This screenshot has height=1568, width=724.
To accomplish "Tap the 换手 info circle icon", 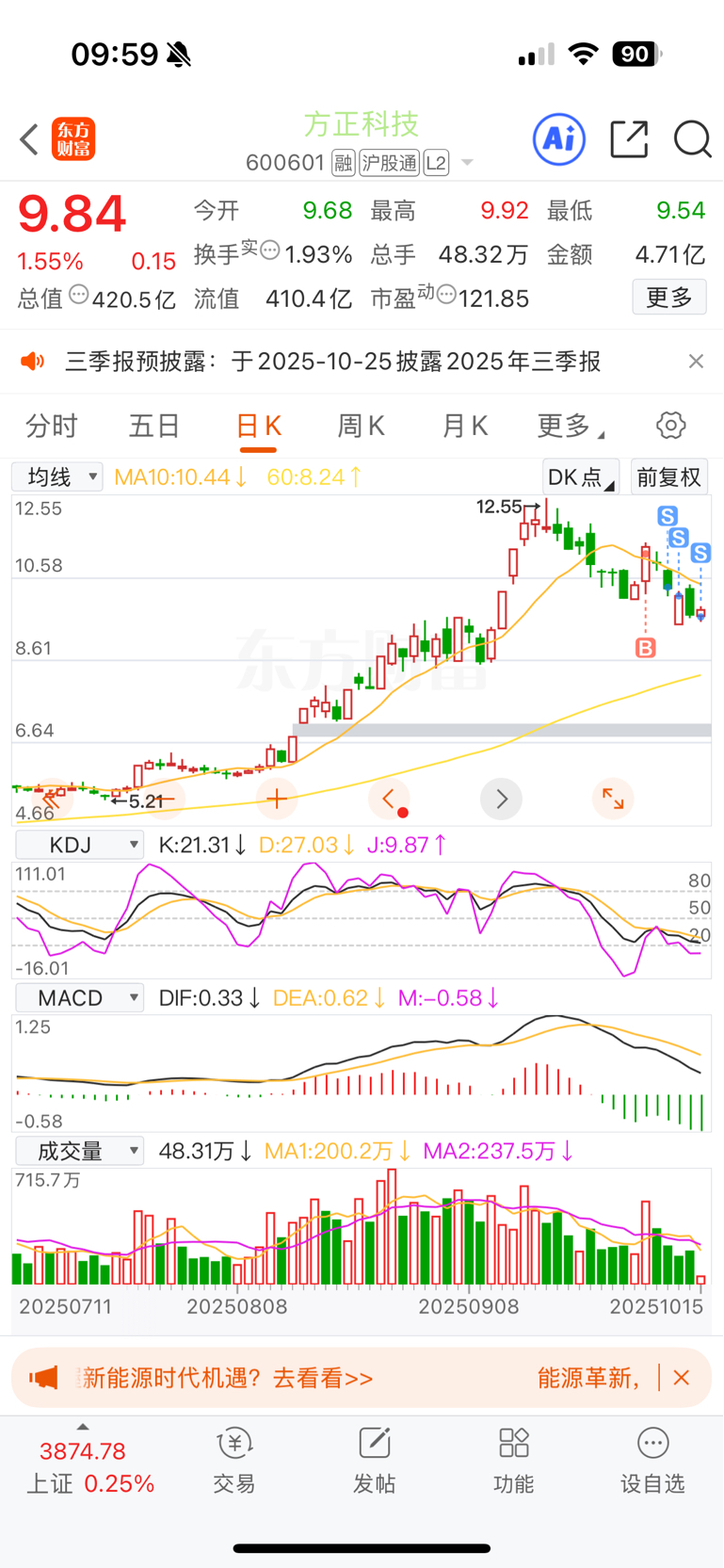I will pyautogui.click(x=269, y=251).
